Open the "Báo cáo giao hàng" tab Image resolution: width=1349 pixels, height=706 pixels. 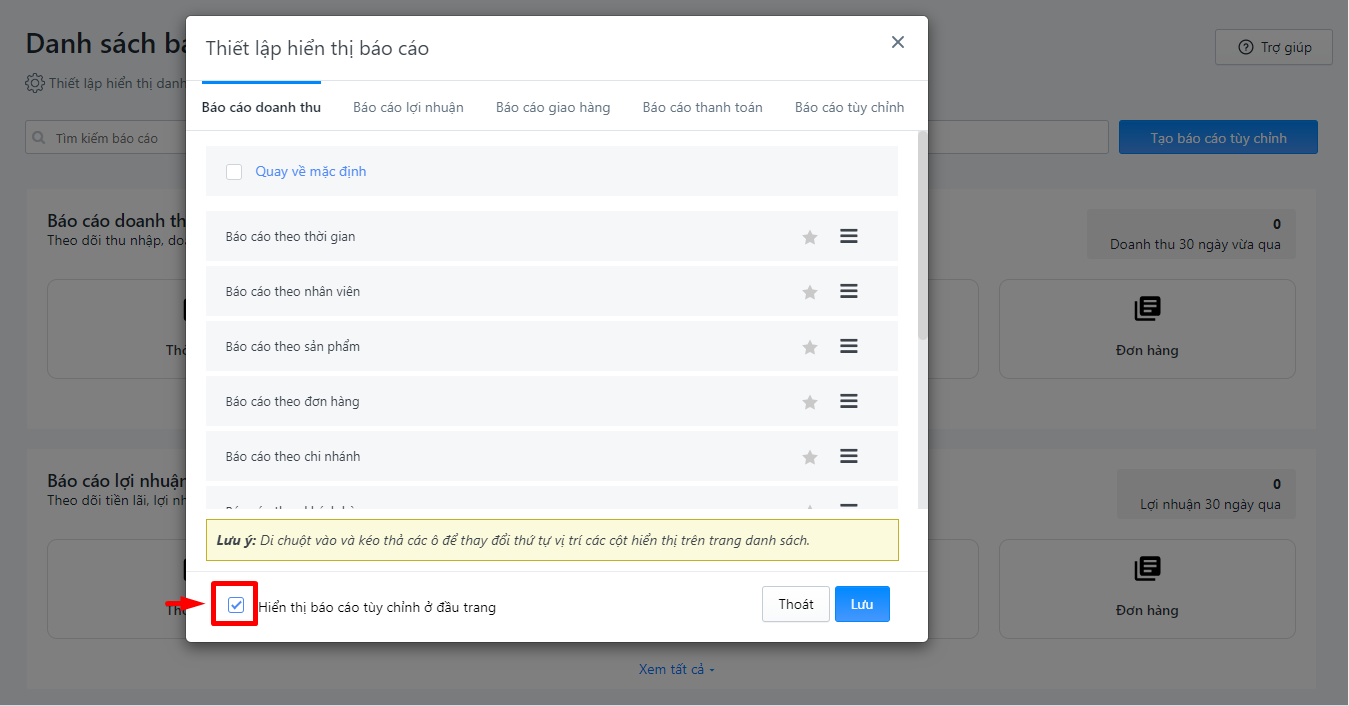553,107
